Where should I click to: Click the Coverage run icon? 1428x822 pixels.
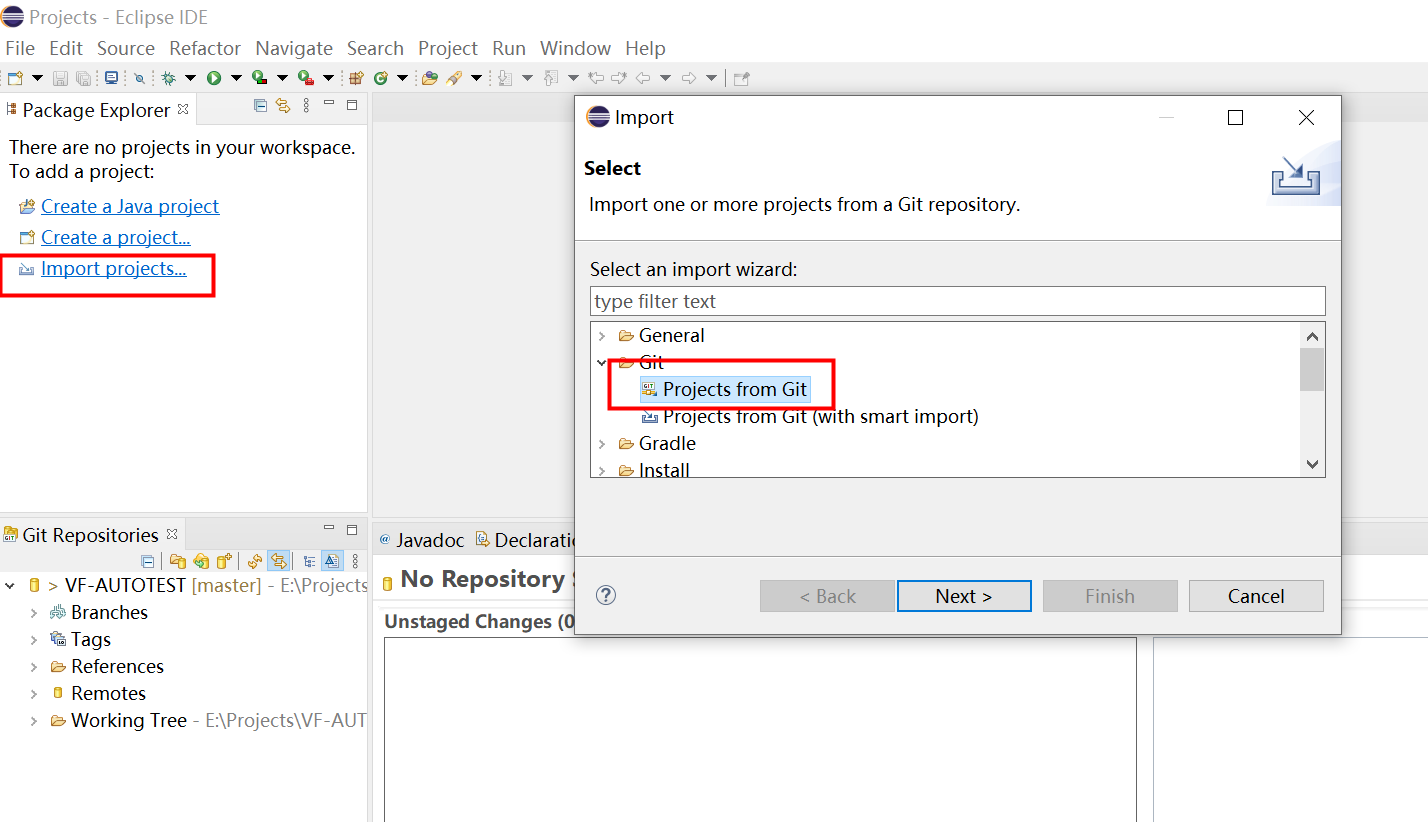point(259,78)
